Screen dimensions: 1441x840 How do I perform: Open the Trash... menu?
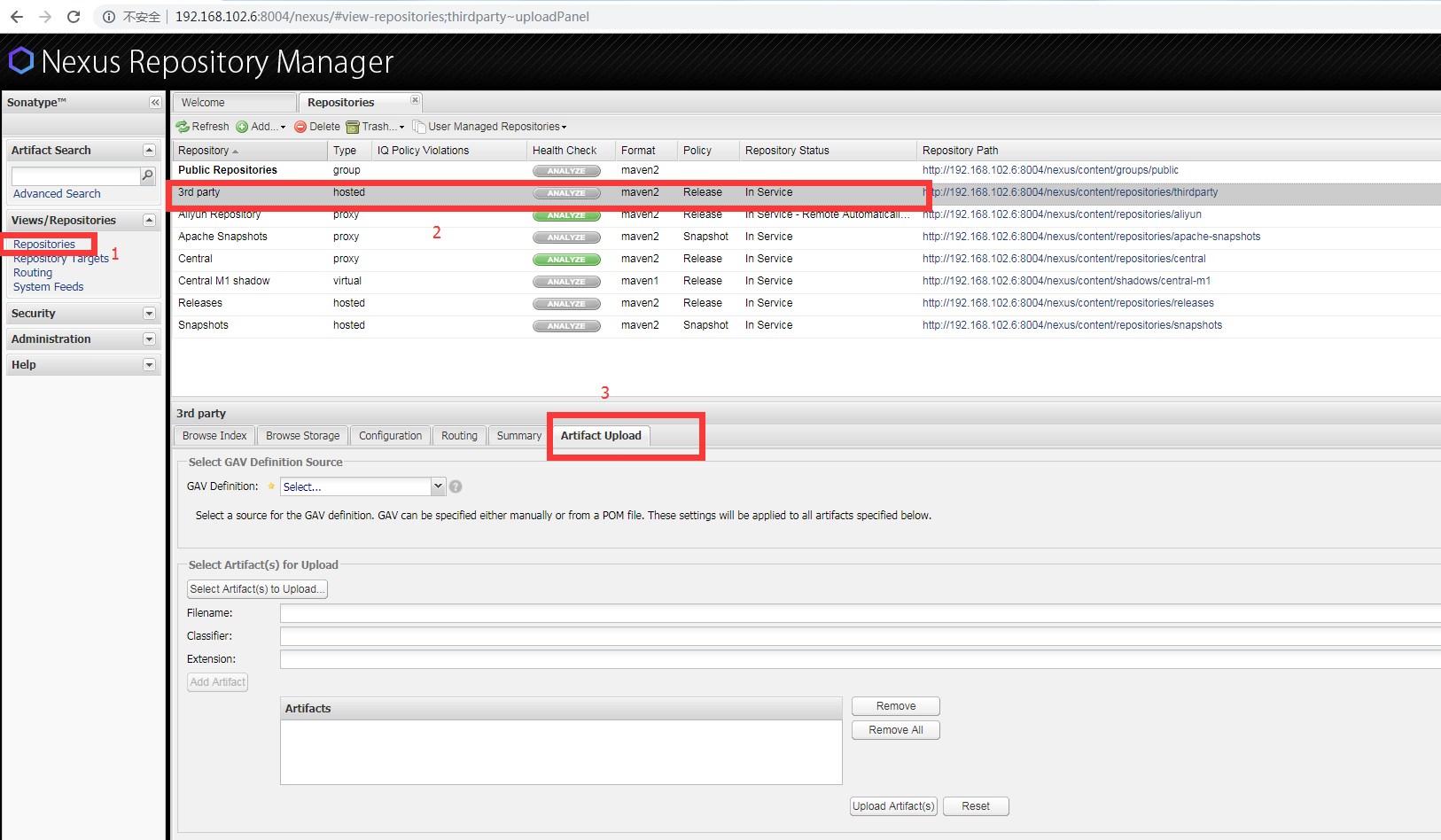point(376,127)
